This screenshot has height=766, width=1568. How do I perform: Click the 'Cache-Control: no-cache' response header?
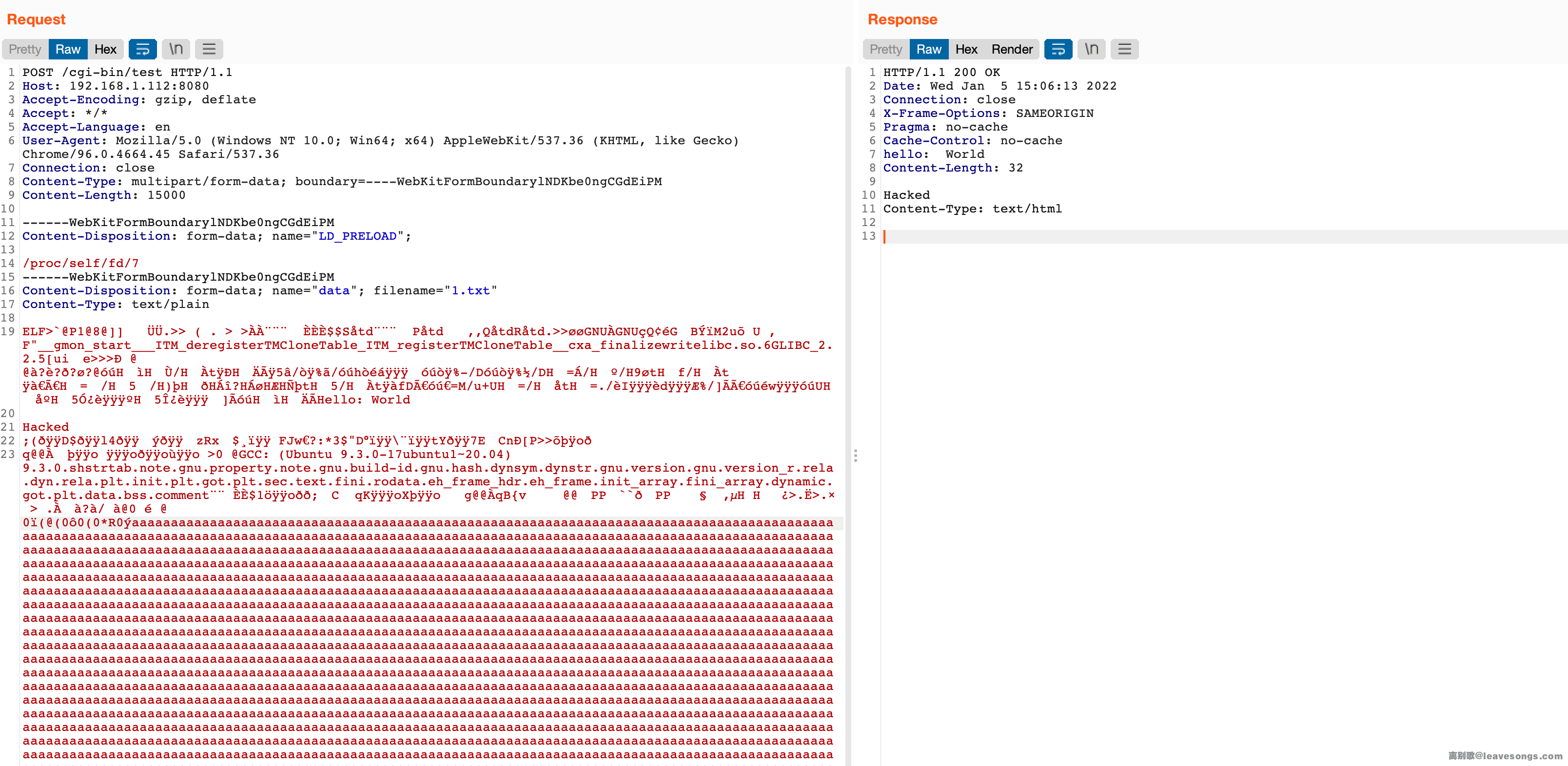point(973,140)
